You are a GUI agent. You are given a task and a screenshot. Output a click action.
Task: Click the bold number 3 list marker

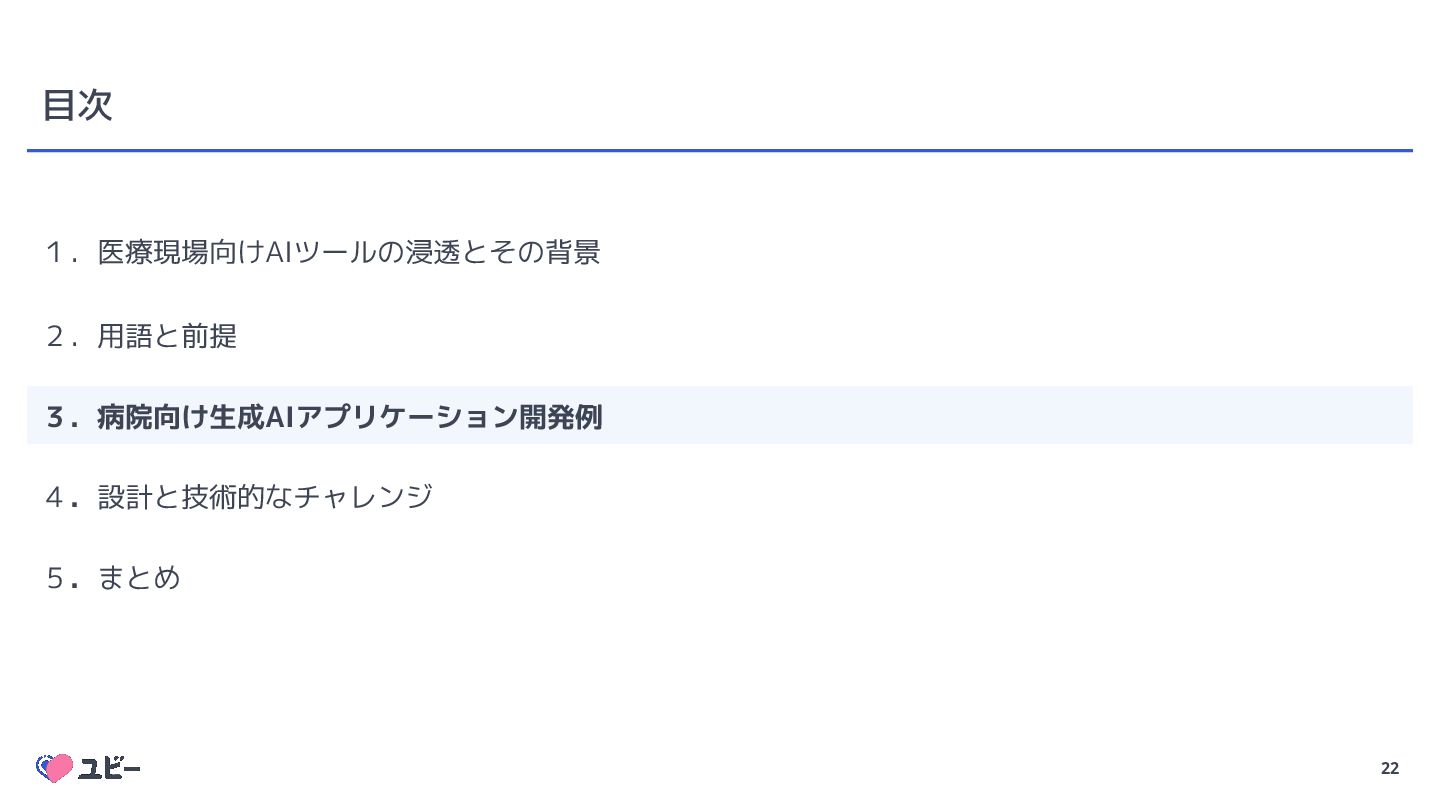55,416
